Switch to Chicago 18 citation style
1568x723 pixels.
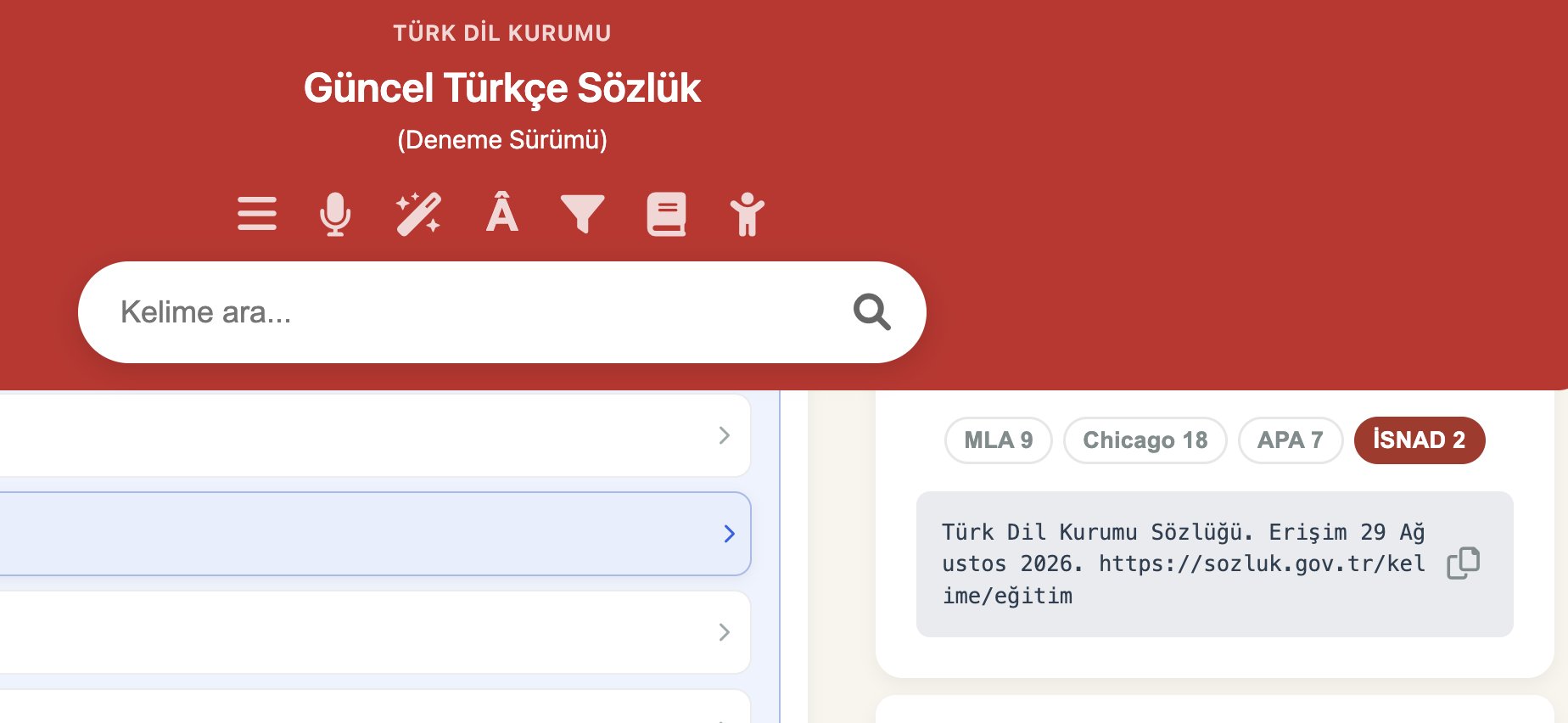pyautogui.click(x=1145, y=440)
